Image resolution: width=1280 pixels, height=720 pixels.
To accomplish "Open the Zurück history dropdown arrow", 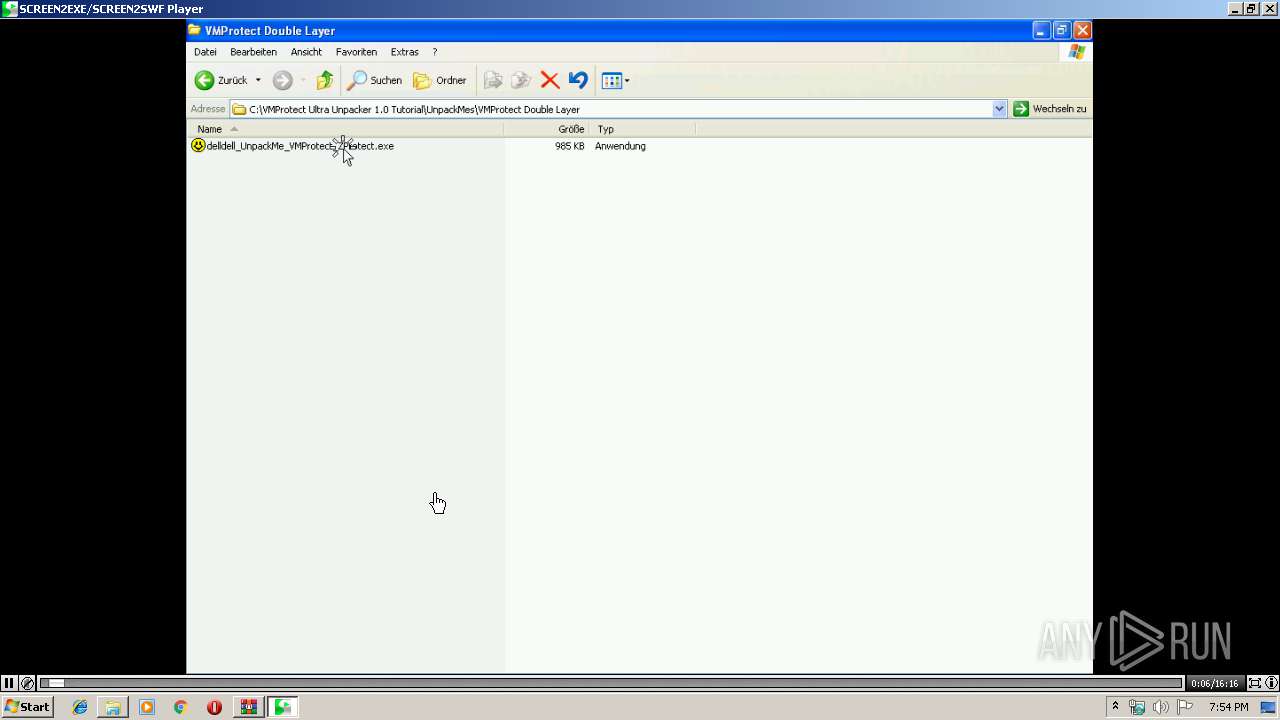I will pyautogui.click(x=258, y=80).
